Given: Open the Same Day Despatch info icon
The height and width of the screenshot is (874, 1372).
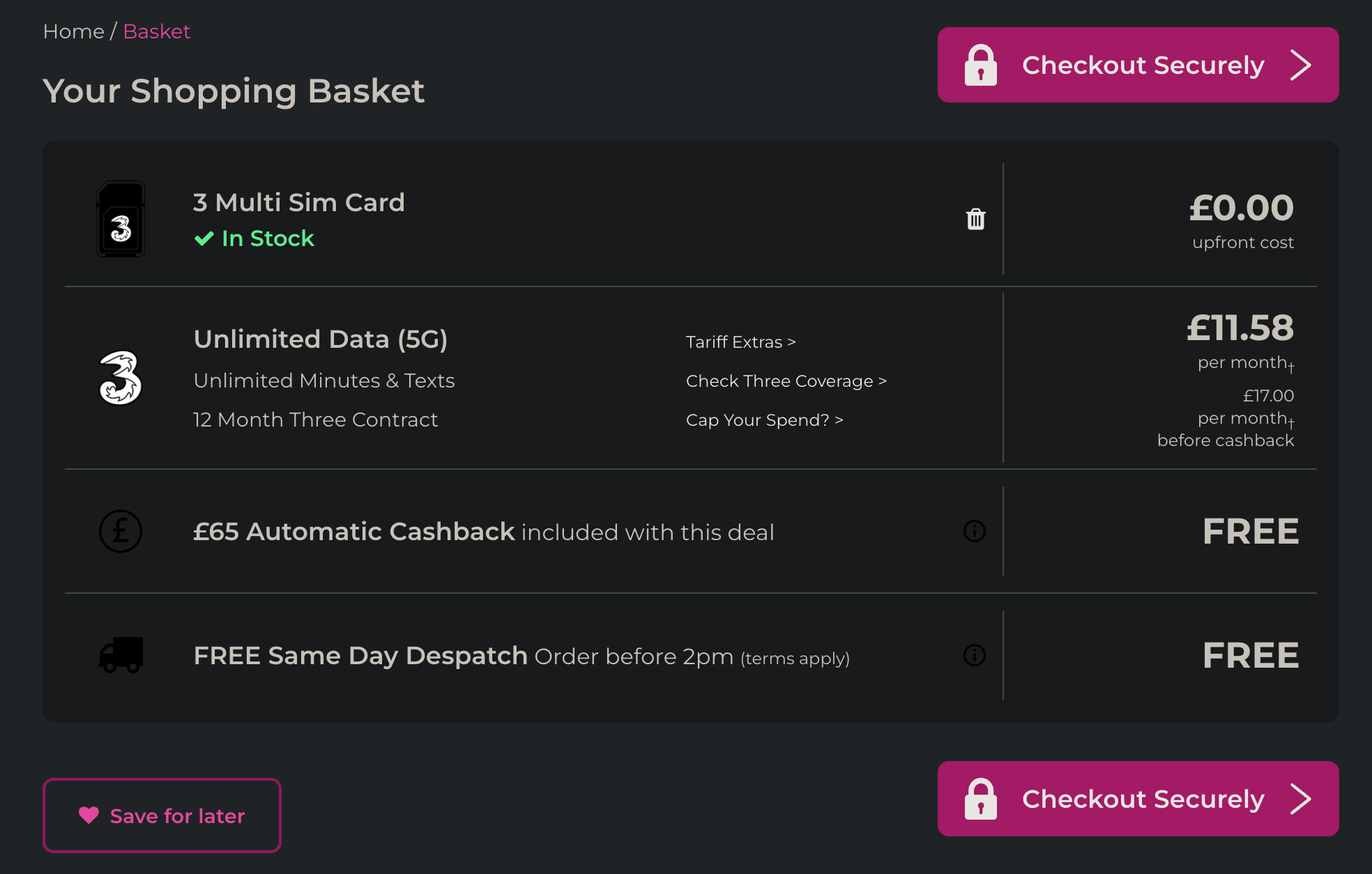Looking at the screenshot, I should coord(974,655).
